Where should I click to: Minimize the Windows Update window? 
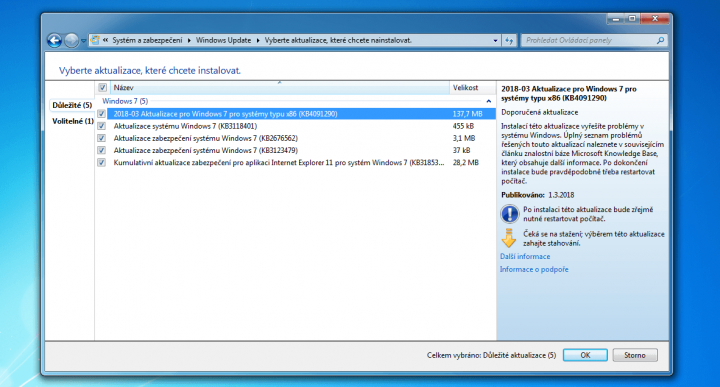tap(616, 19)
